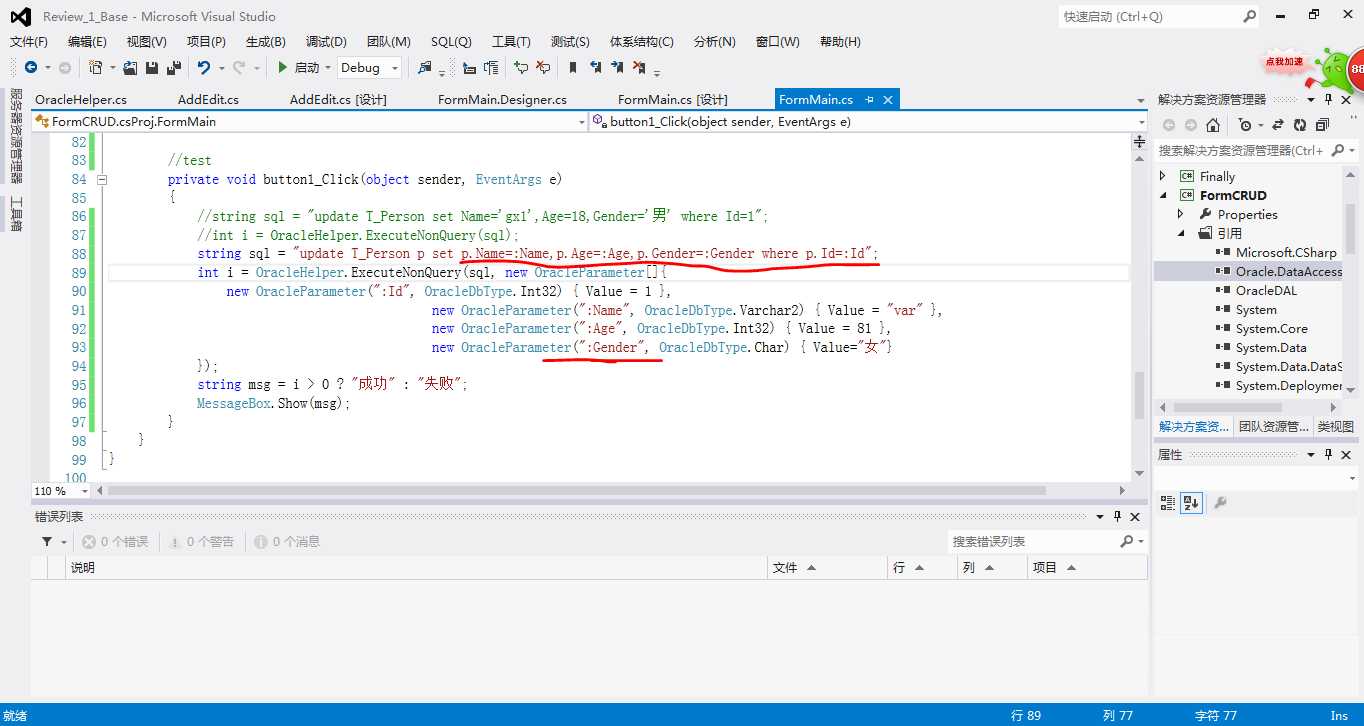Click the alphabetical sort icon in Properties
Viewport: 1364px width, 726px height.
(x=1191, y=502)
